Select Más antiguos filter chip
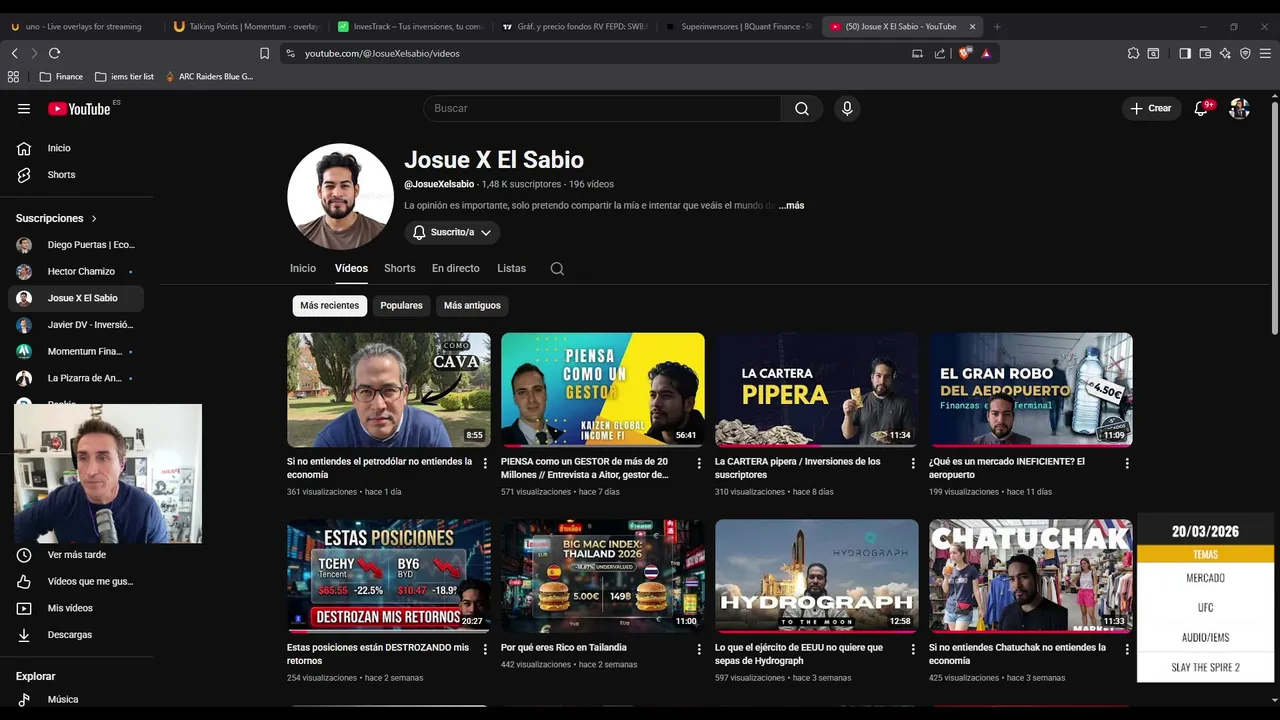This screenshot has height=720, width=1280. click(x=472, y=305)
